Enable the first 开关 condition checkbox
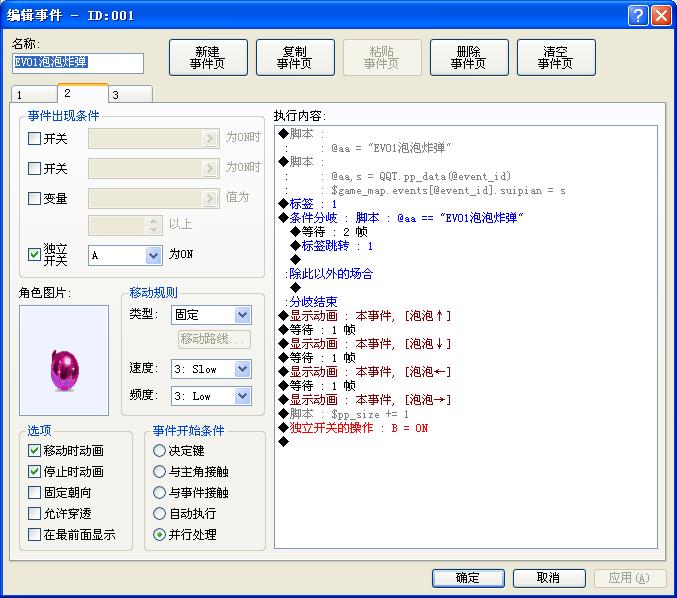Image resolution: width=677 pixels, height=598 pixels. coord(34,139)
